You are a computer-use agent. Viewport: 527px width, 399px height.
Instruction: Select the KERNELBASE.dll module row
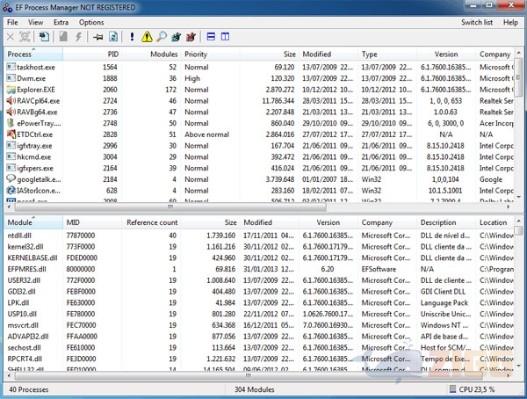click(259, 258)
